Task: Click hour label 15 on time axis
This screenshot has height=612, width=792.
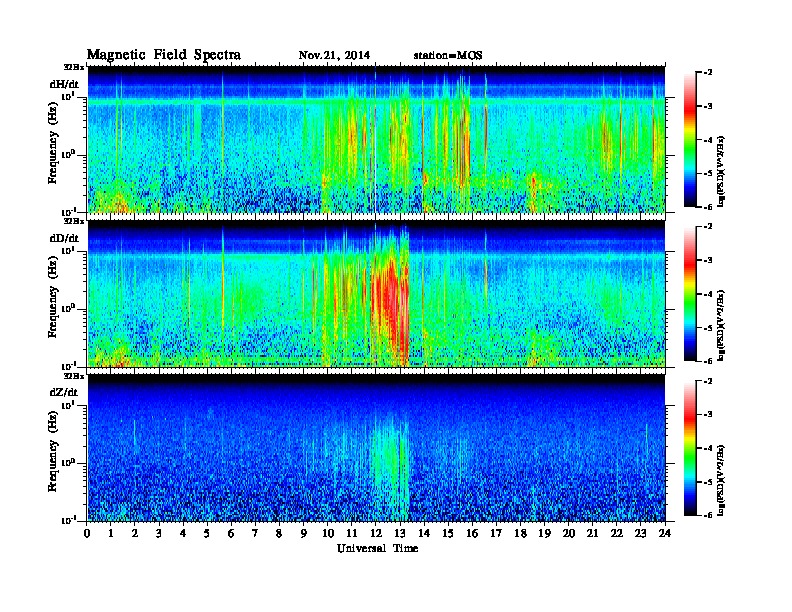Action: click(x=448, y=534)
